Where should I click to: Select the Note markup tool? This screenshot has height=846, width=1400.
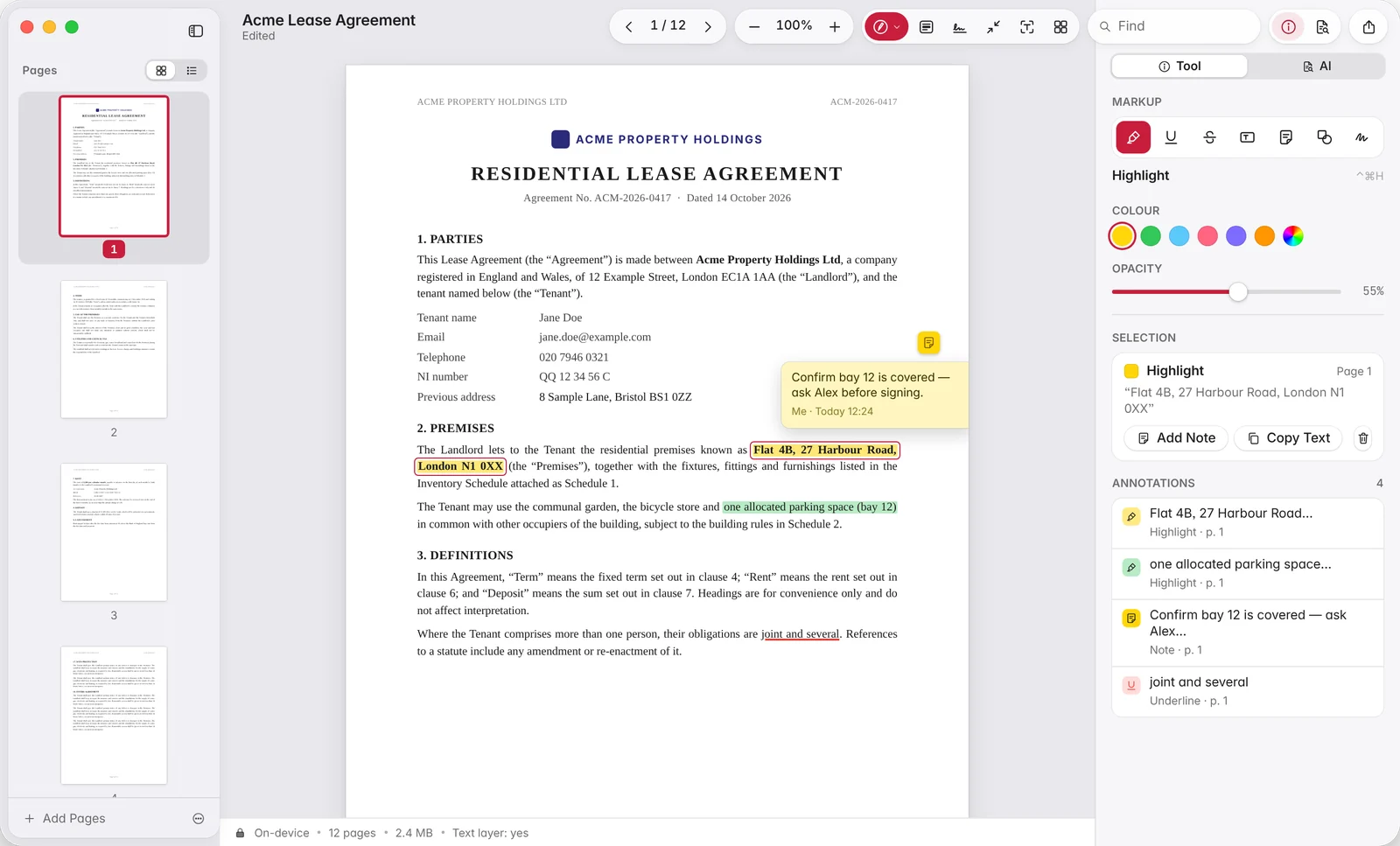(1285, 137)
